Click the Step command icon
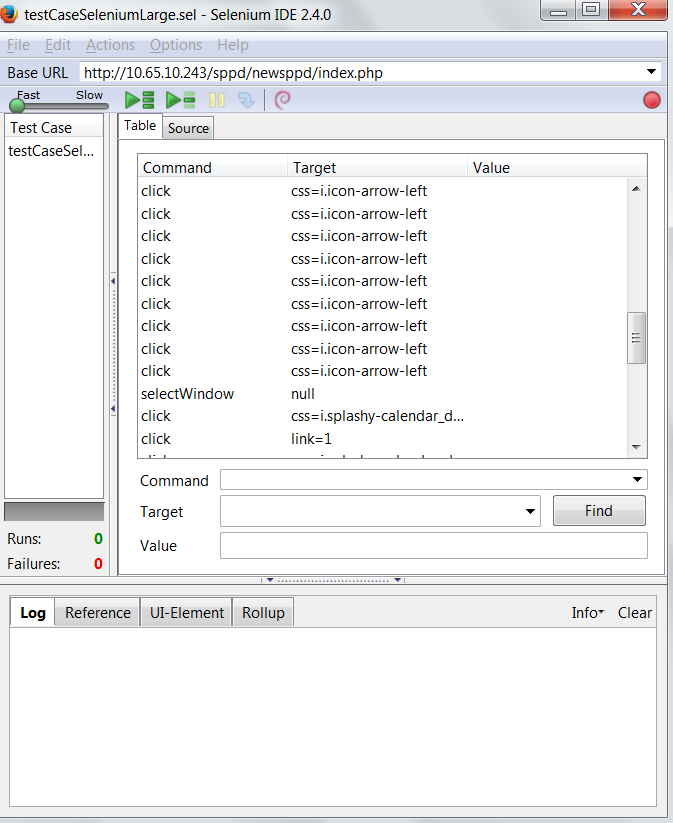This screenshot has height=823, width=673. [x=246, y=100]
